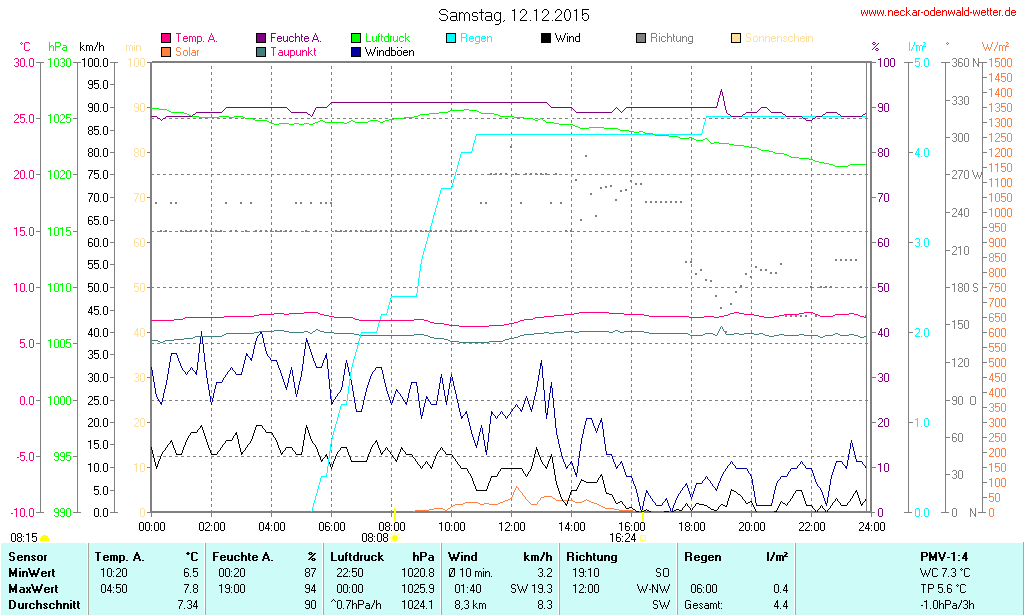Click the gray Richtung legend swatch
Viewport: 1024px width, 615px height.
click(x=641, y=39)
